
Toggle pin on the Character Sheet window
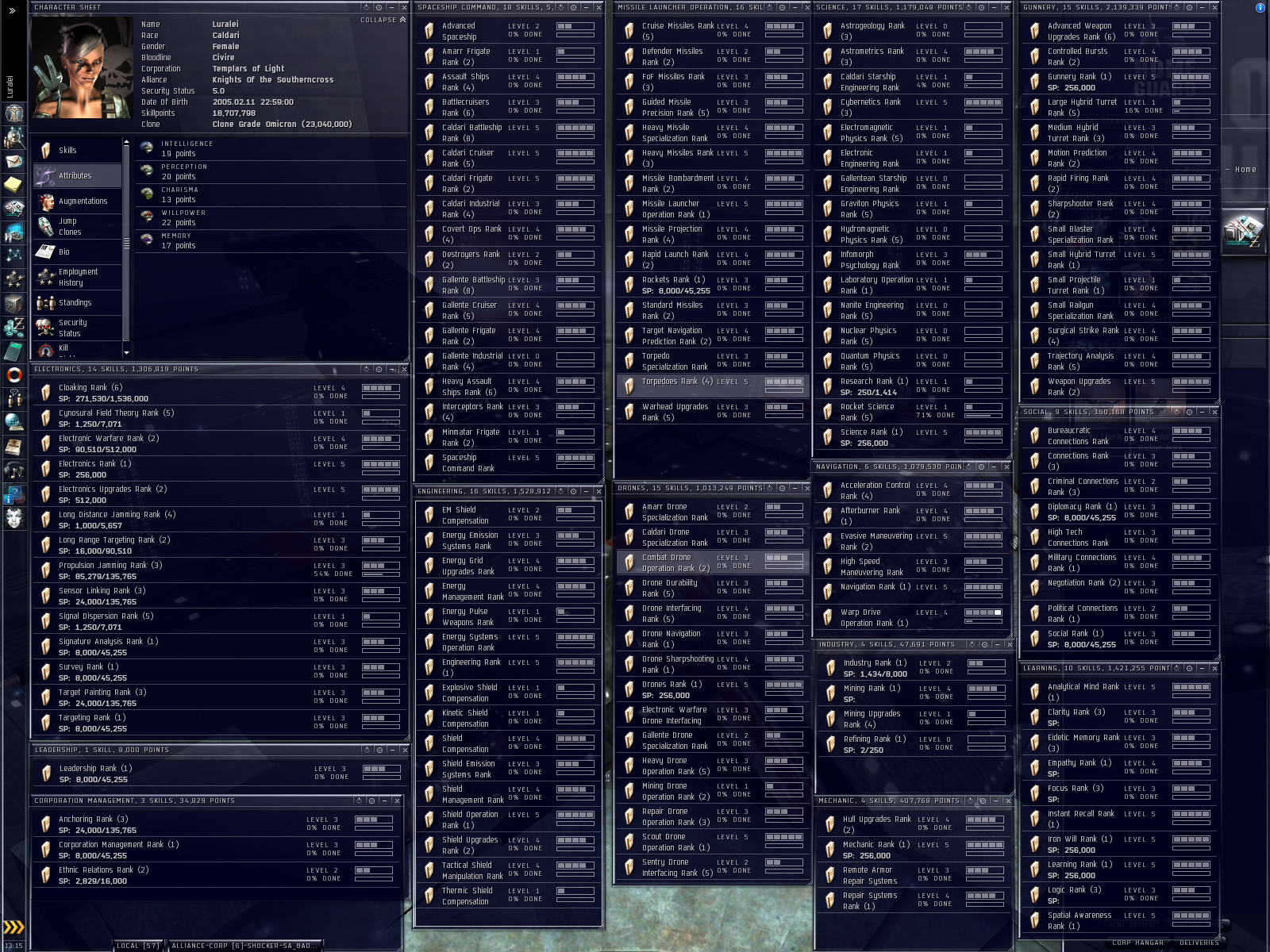tap(379, 8)
